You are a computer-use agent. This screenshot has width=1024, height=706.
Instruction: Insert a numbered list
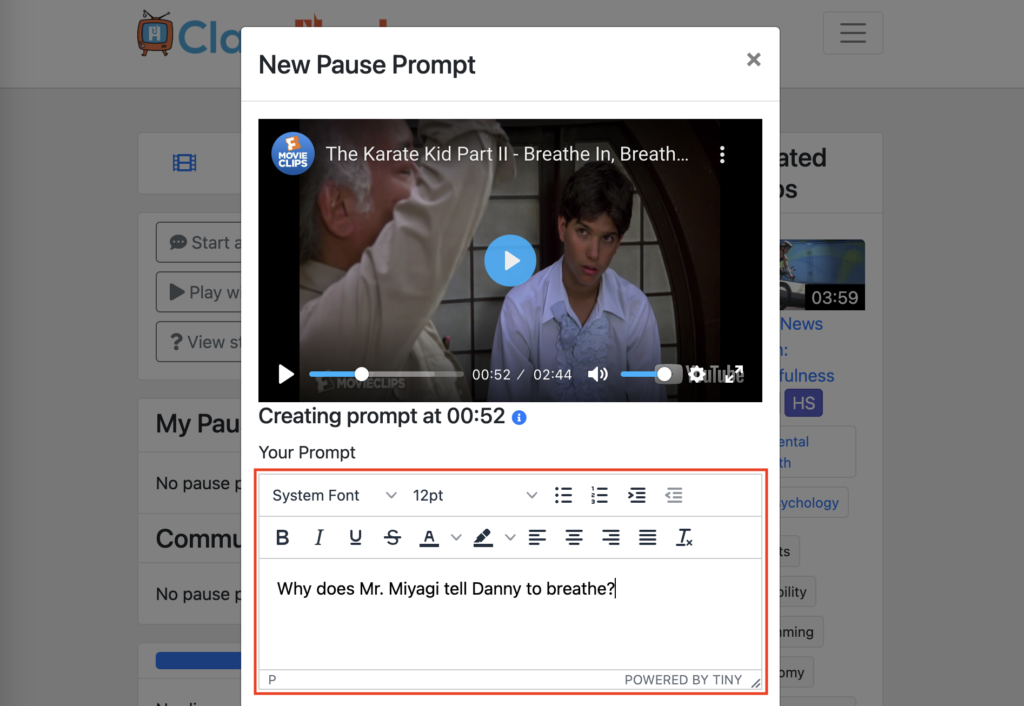600,496
